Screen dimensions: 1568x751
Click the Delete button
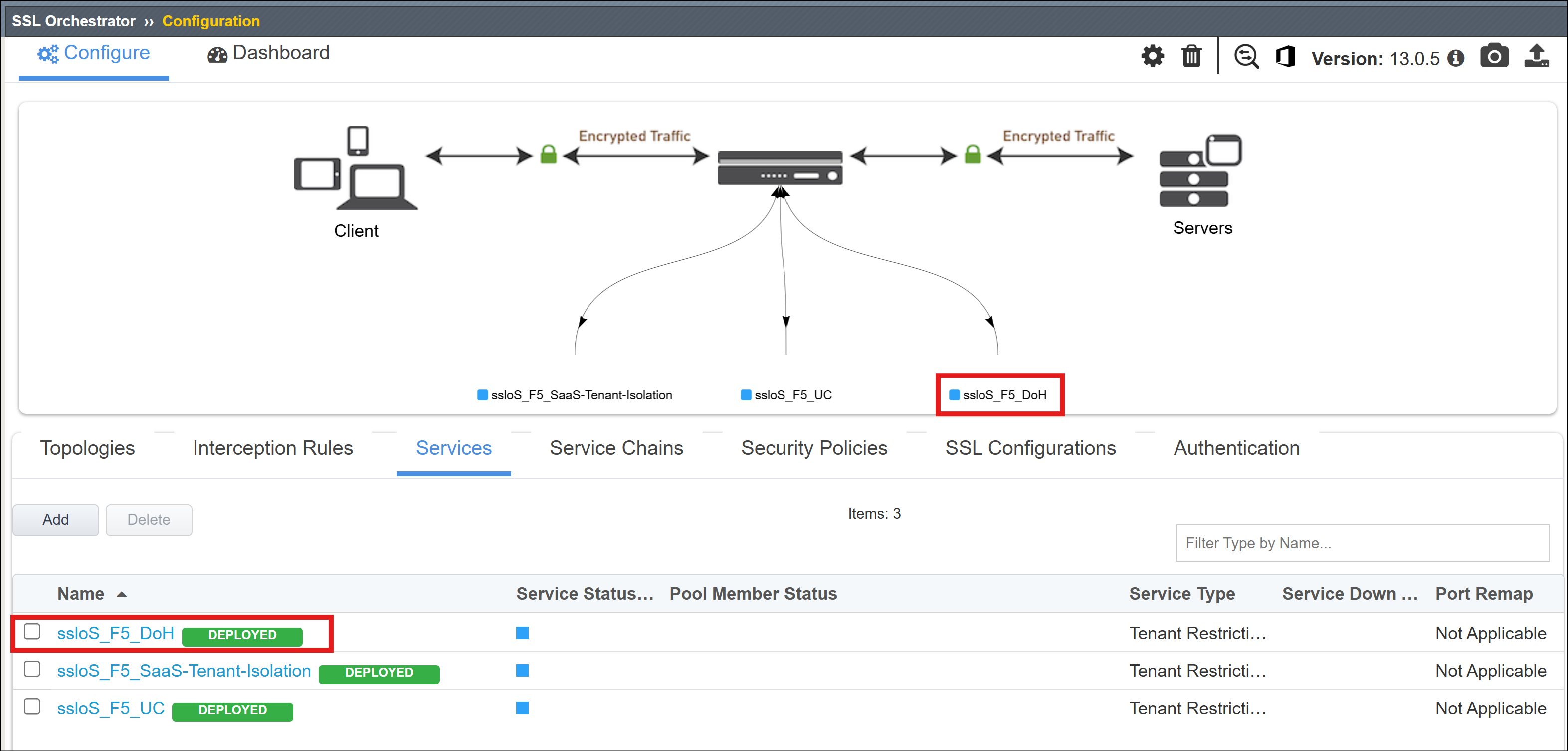pyautogui.click(x=149, y=519)
